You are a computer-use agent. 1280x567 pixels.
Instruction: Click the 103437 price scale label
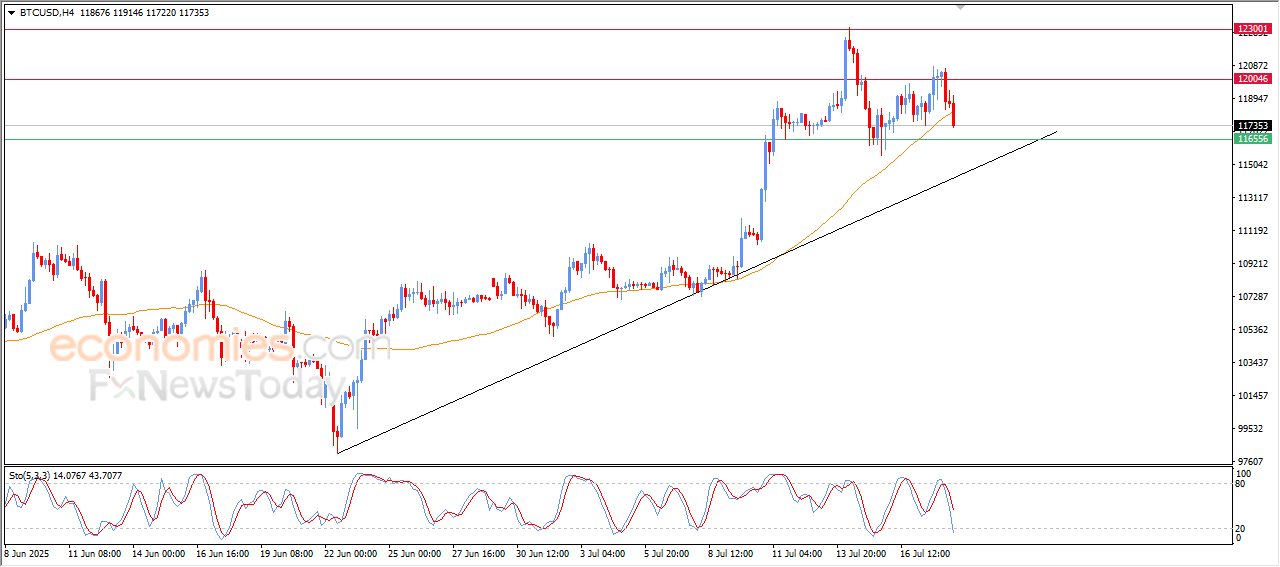tap(1253, 362)
